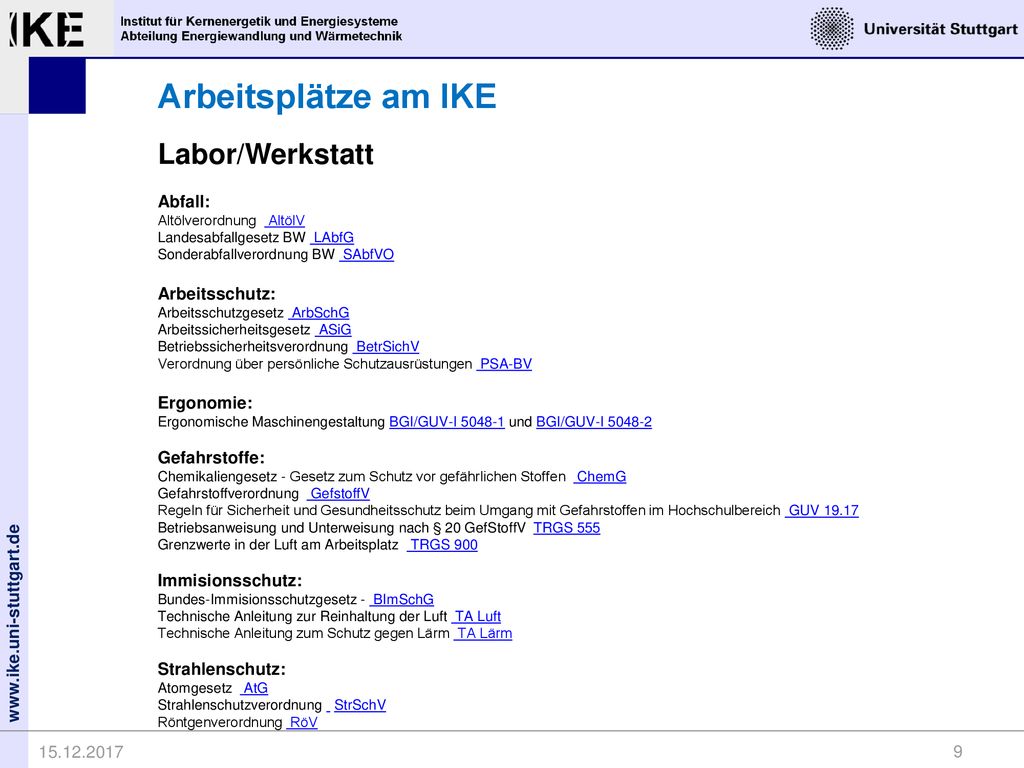
Task: Open the PSA-BV link
Action: (x=504, y=364)
